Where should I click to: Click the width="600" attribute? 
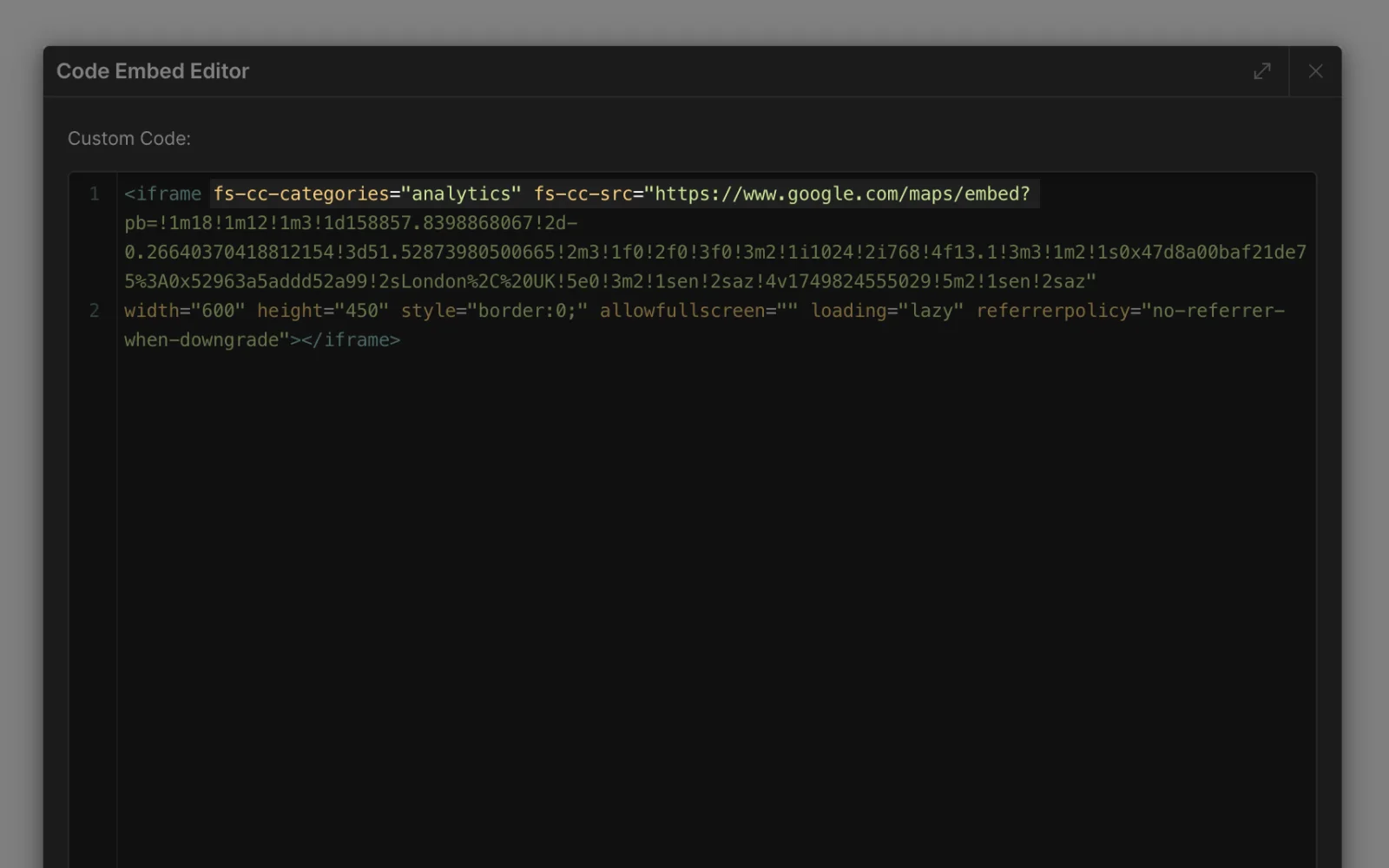click(x=184, y=311)
